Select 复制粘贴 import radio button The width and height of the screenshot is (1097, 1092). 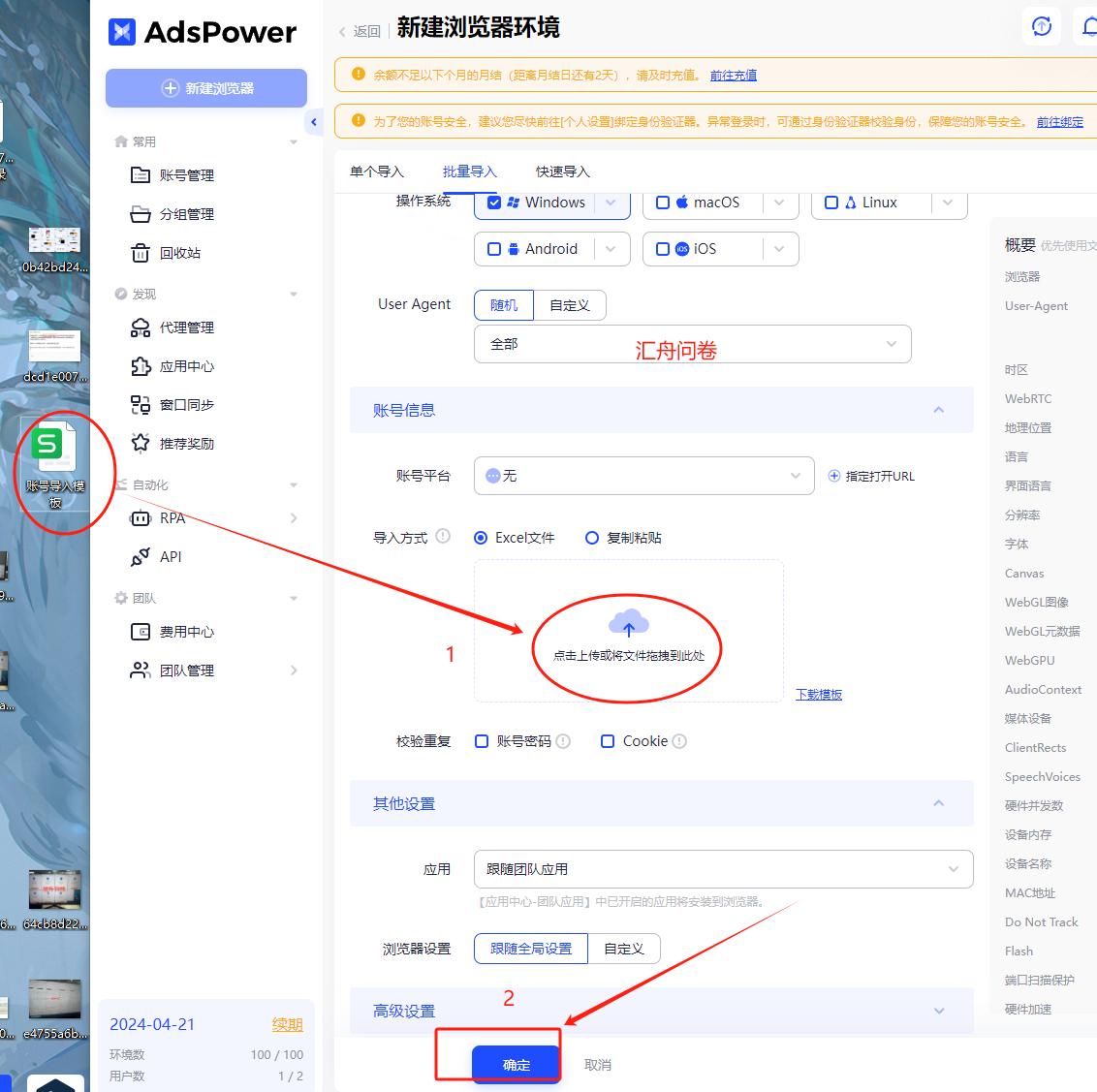pos(592,538)
